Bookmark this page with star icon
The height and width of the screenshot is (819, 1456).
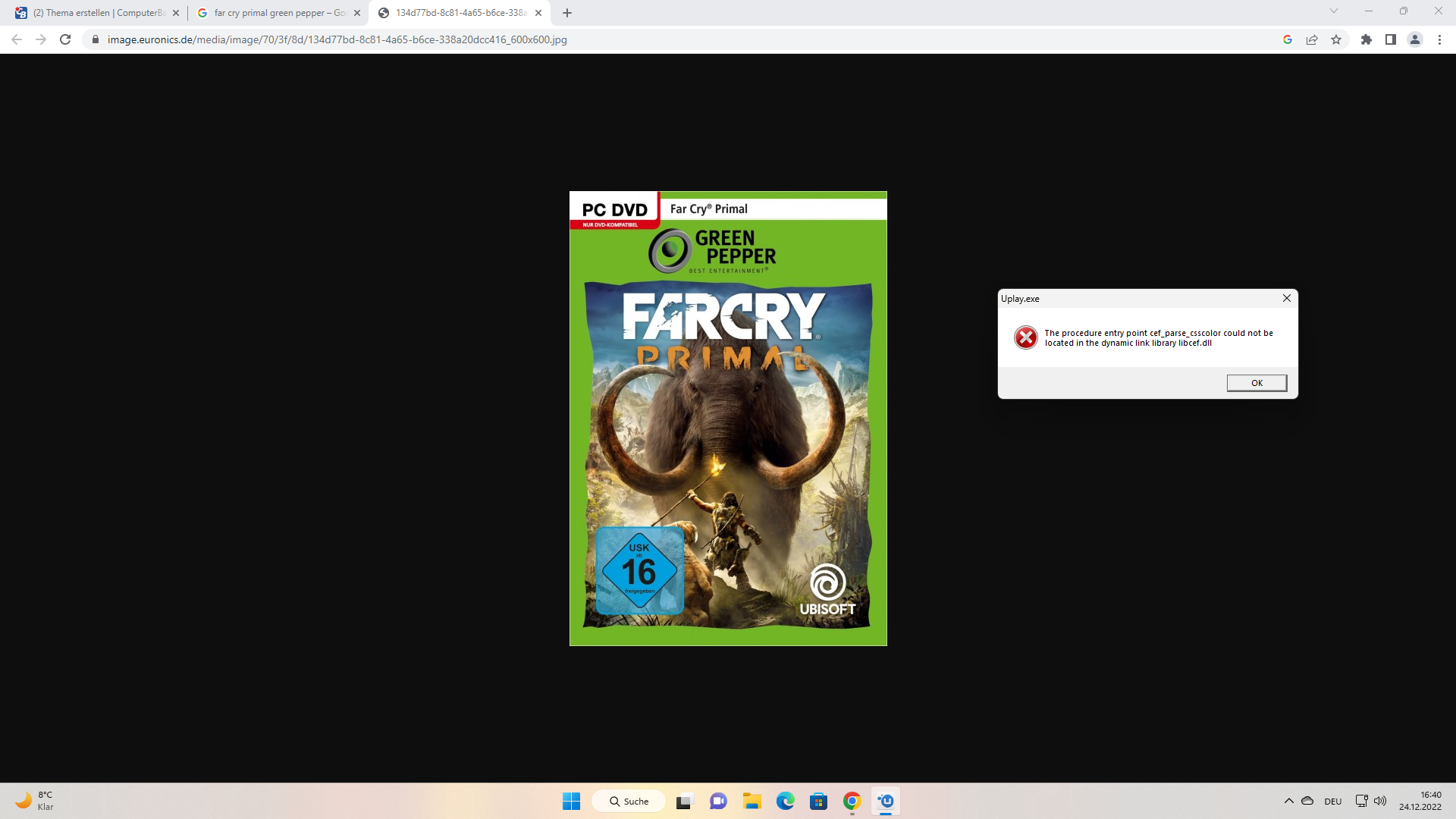point(1336,39)
